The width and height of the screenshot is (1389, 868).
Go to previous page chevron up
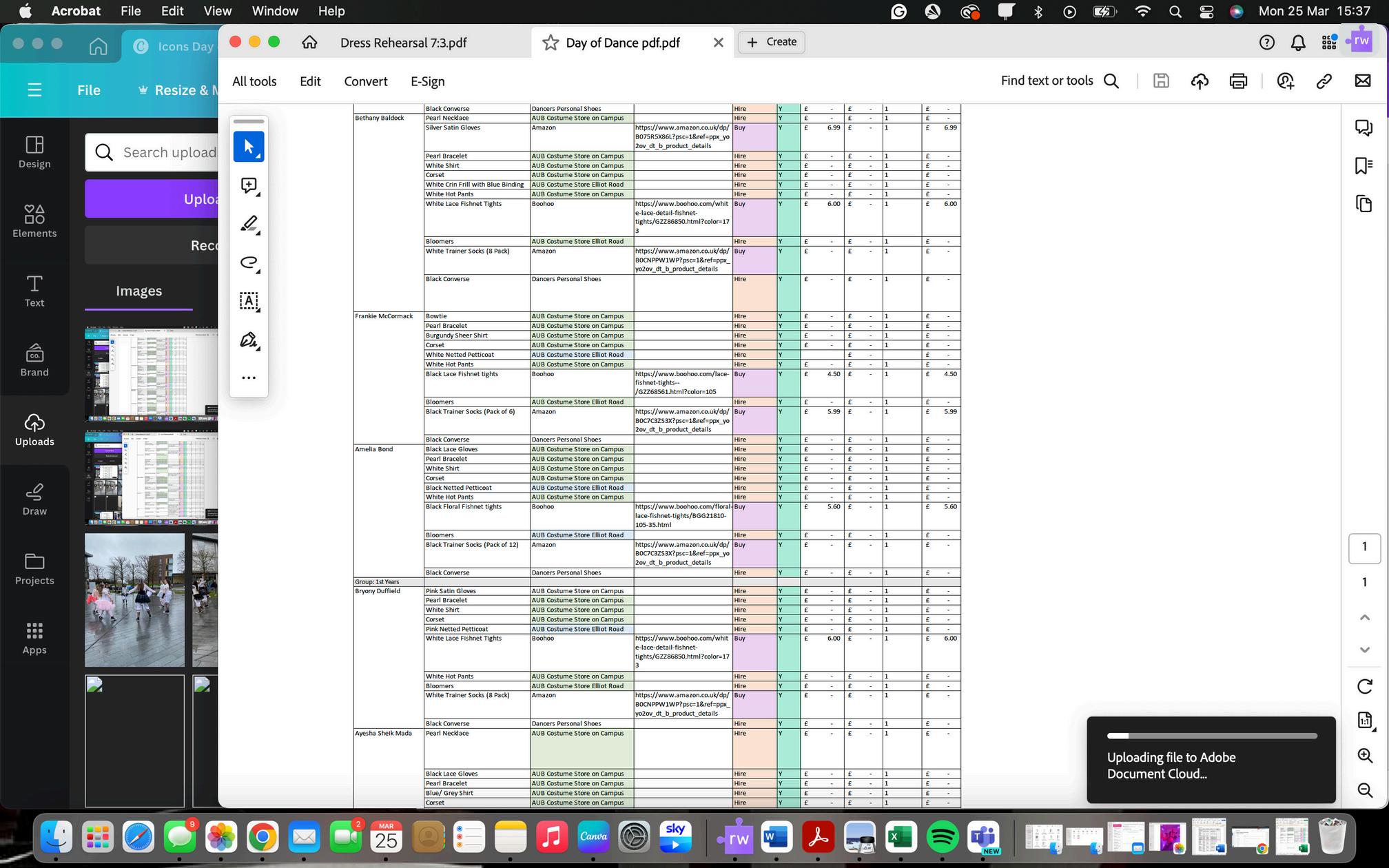1364,618
